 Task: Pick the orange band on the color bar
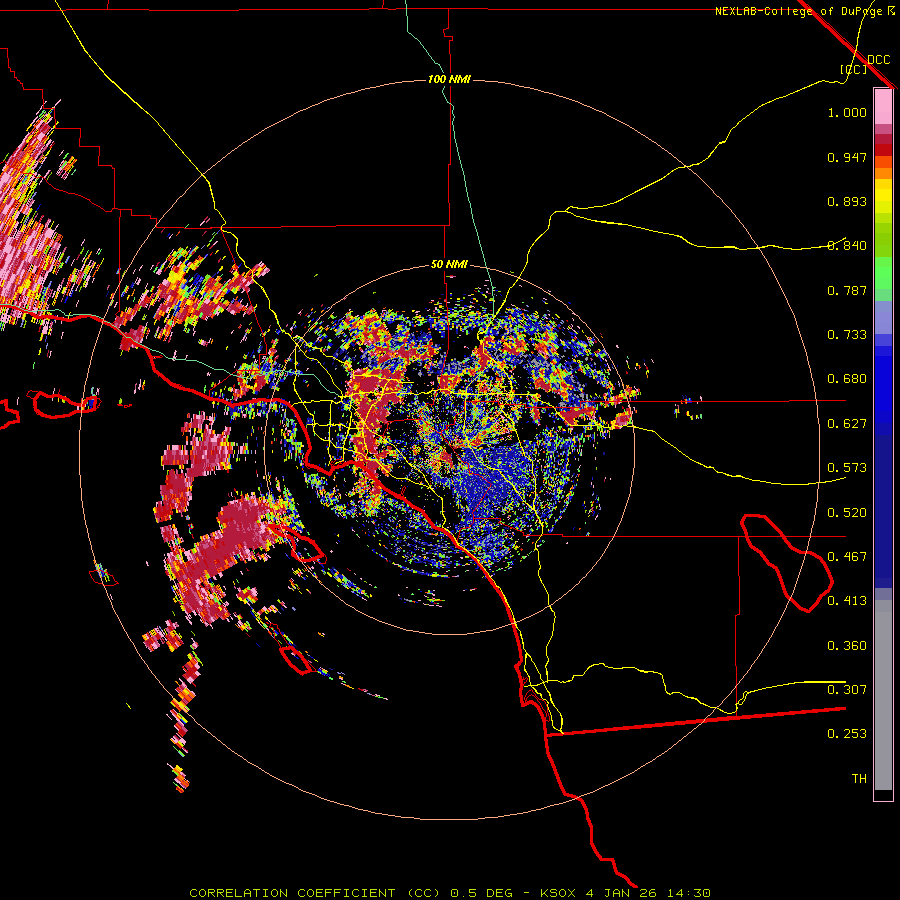[x=883, y=173]
